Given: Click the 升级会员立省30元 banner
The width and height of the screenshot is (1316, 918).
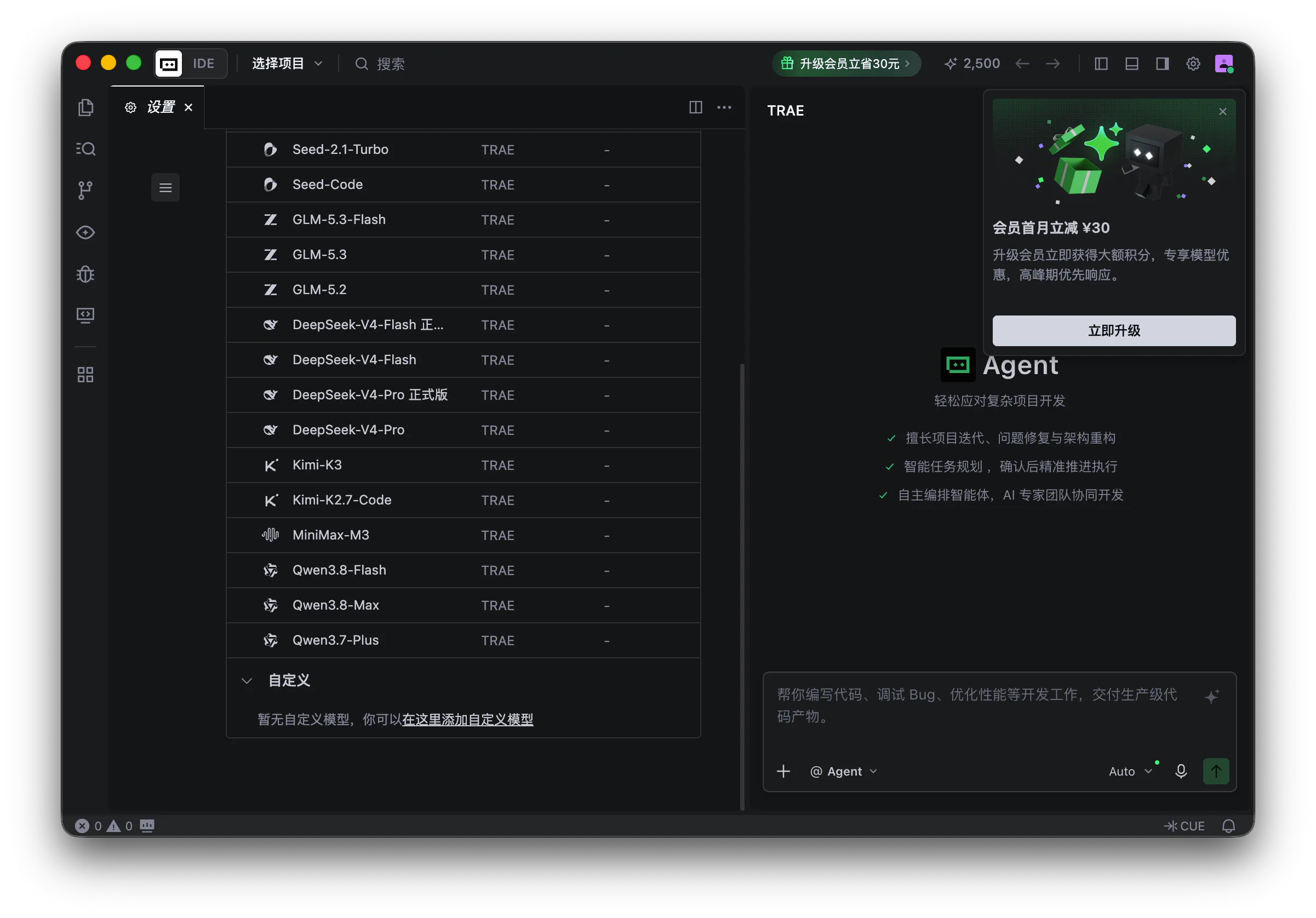Looking at the screenshot, I should (846, 64).
